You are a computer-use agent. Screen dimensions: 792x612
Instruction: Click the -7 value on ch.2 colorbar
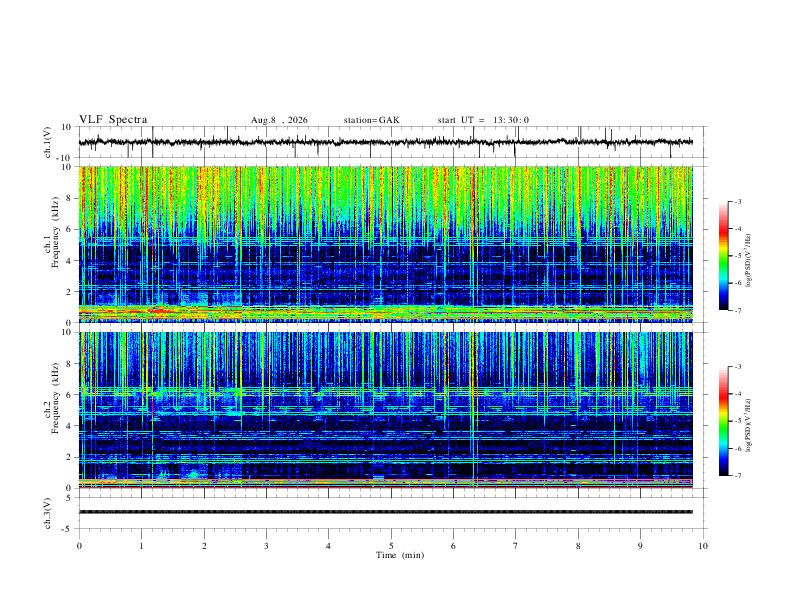[738, 476]
